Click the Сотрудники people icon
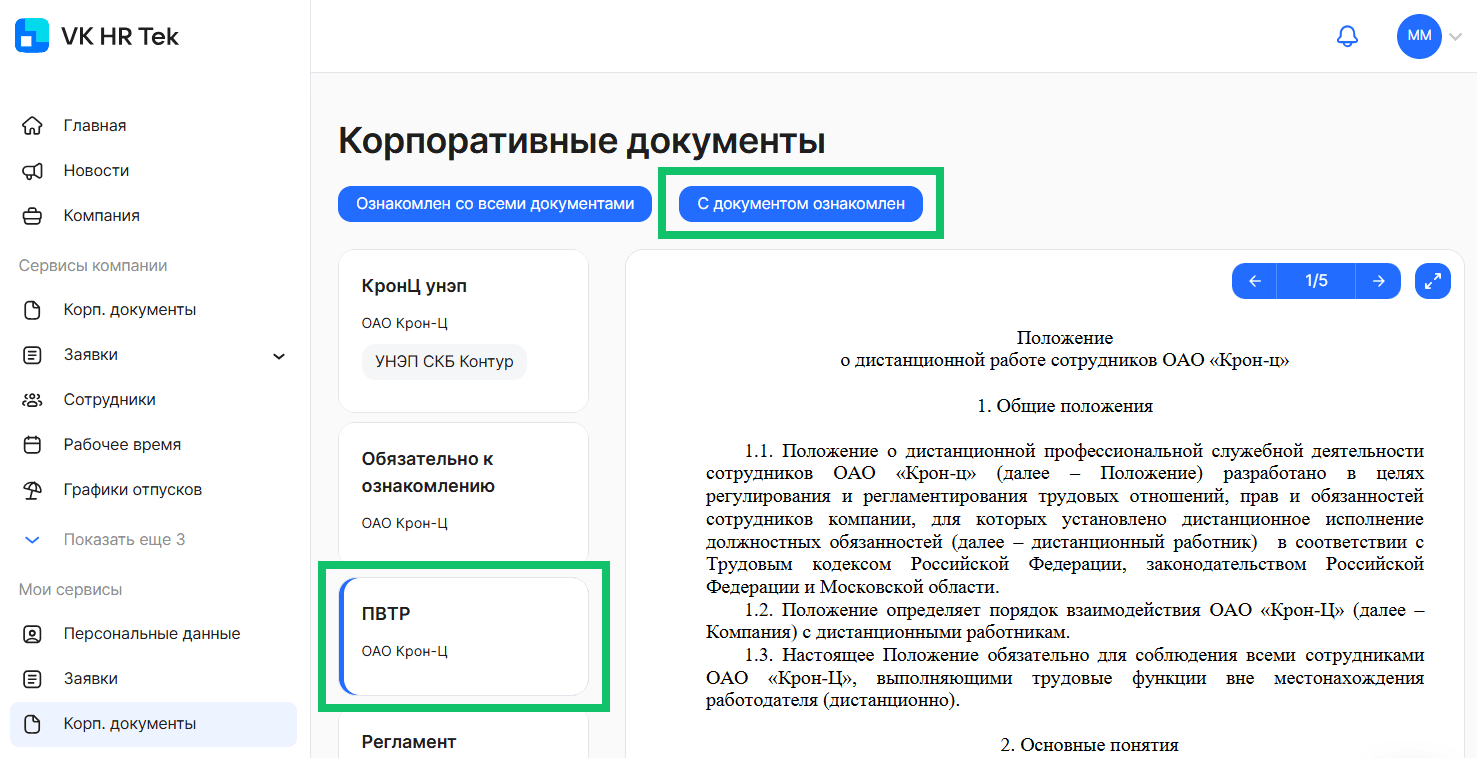The image size is (1477, 758). click(x=33, y=399)
